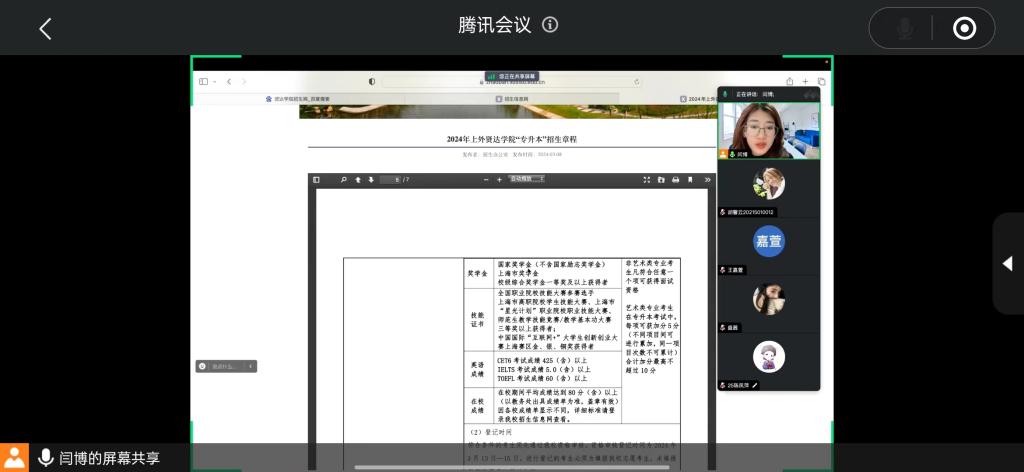Tap the round record button at top right
Screen dimensions: 1024x472
coord(964,28)
